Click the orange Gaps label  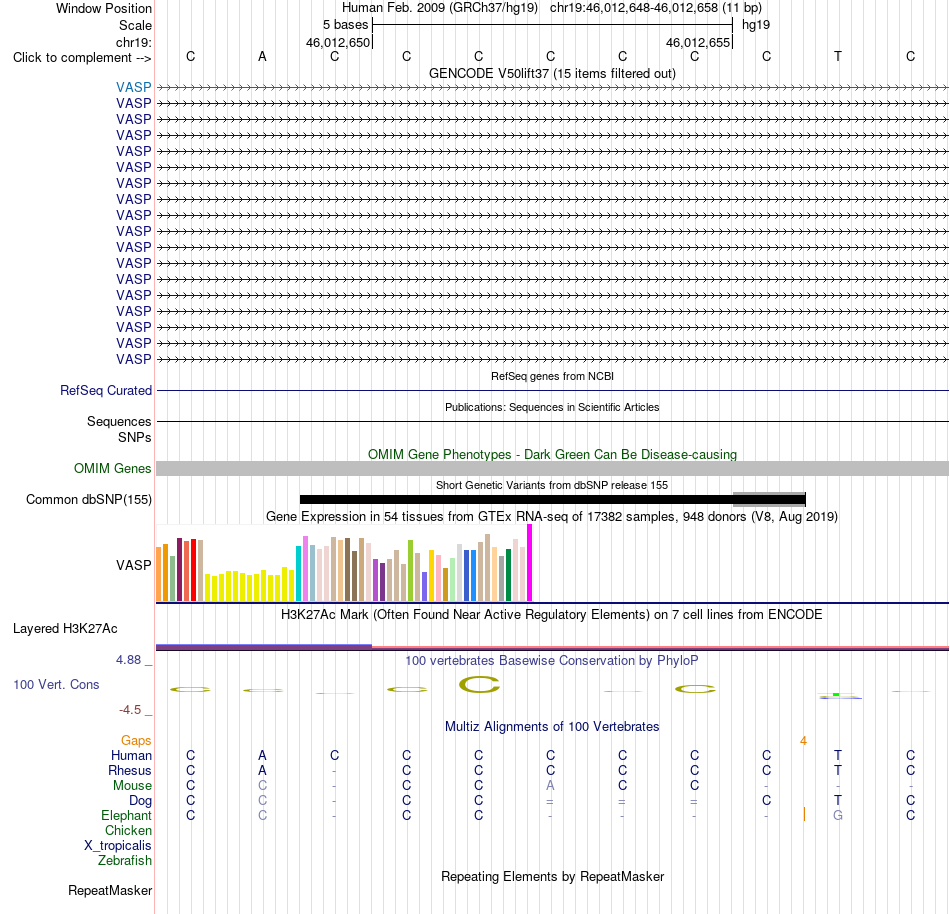[x=136, y=740]
